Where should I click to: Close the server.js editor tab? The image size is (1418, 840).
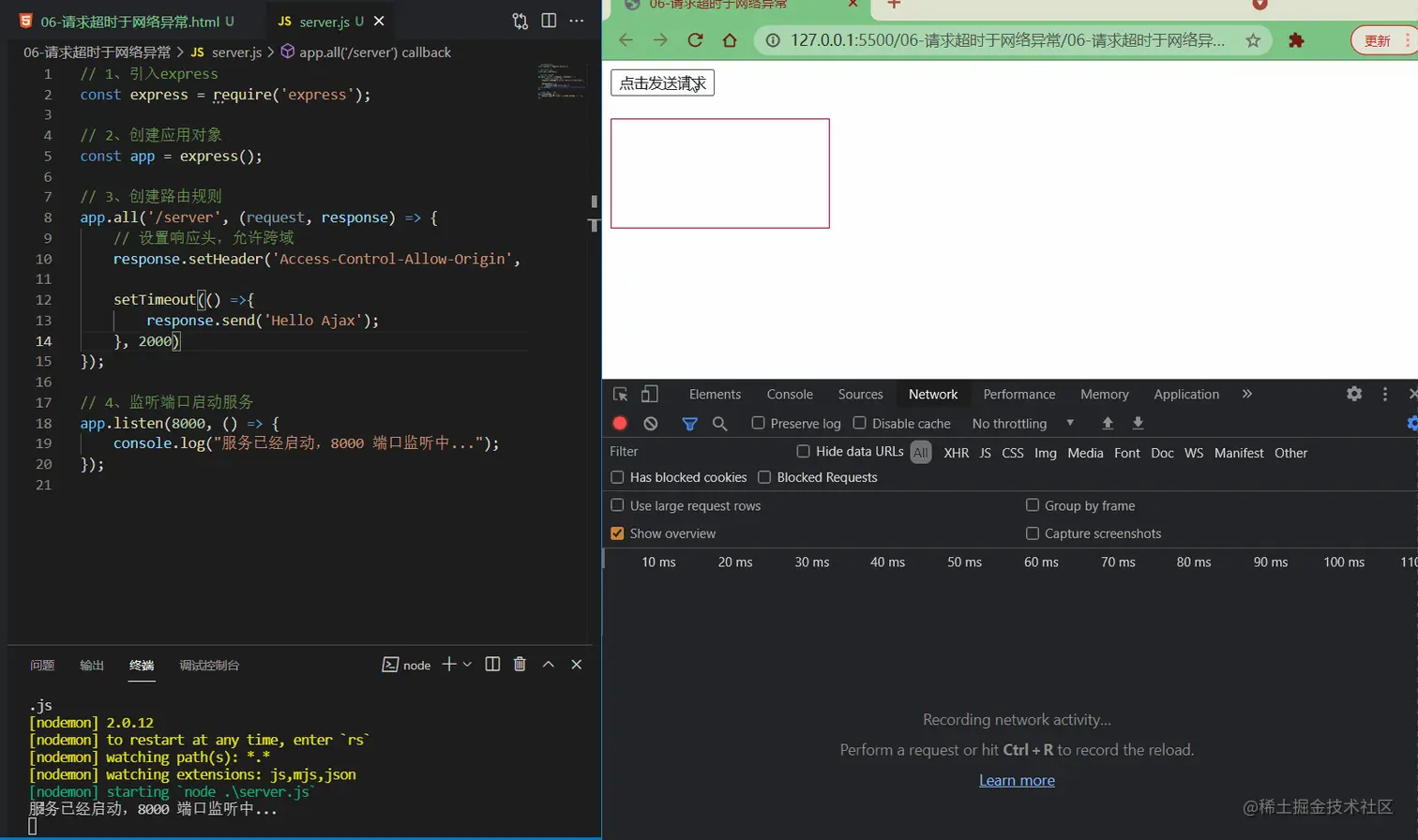pyautogui.click(x=379, y=21)
